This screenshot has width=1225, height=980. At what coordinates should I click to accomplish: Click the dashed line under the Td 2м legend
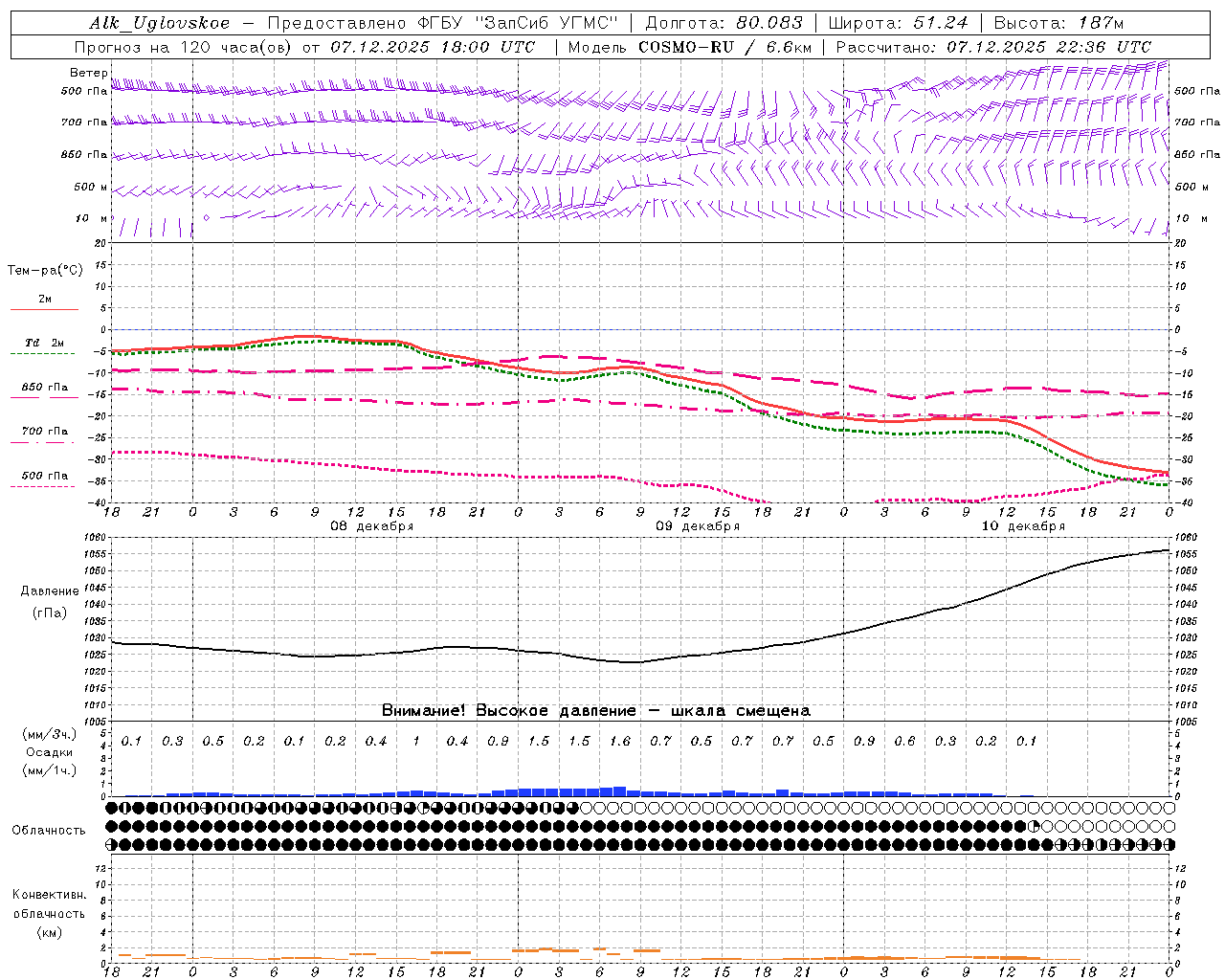pos(43,353)
